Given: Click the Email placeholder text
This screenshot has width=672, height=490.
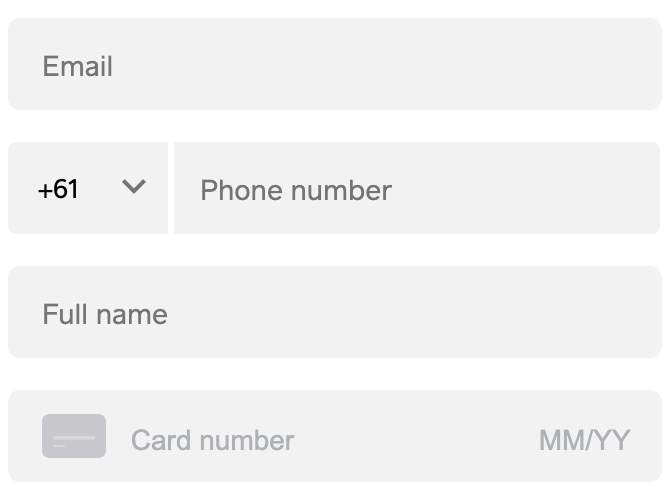Looking at the screenshot, I should point(78,66).
